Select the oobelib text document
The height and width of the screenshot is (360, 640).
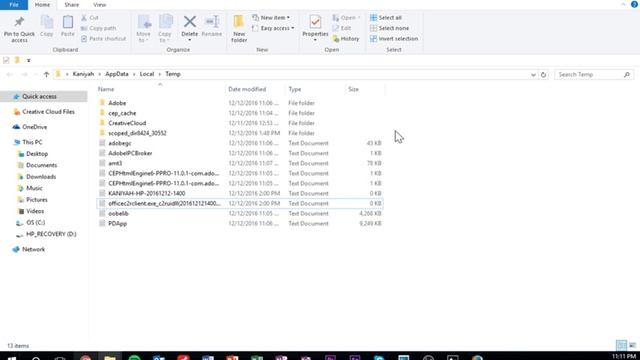coord(240,213)
